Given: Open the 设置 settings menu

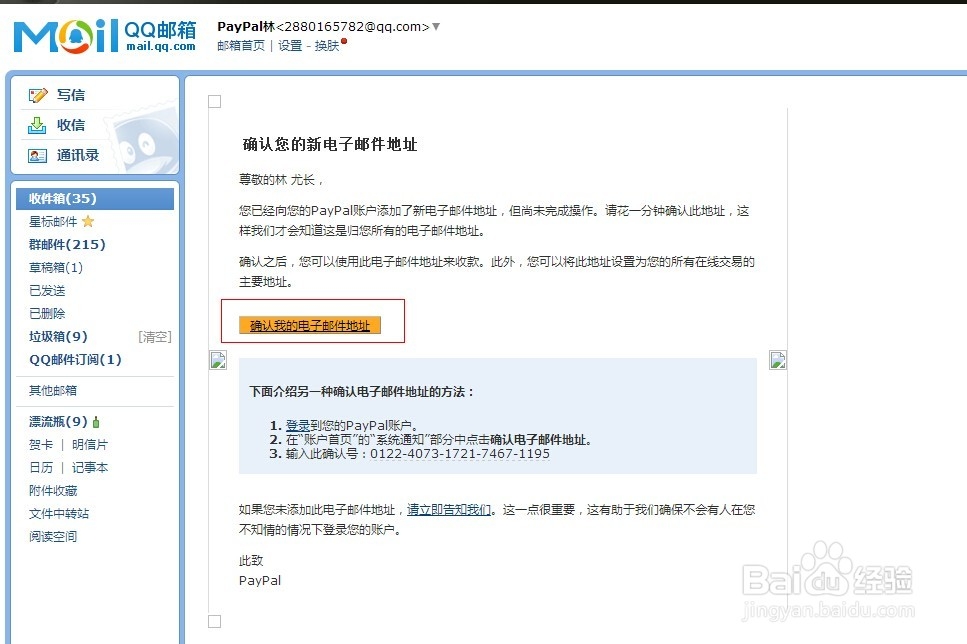Looking at the screenshot, I should coord(288,46).
